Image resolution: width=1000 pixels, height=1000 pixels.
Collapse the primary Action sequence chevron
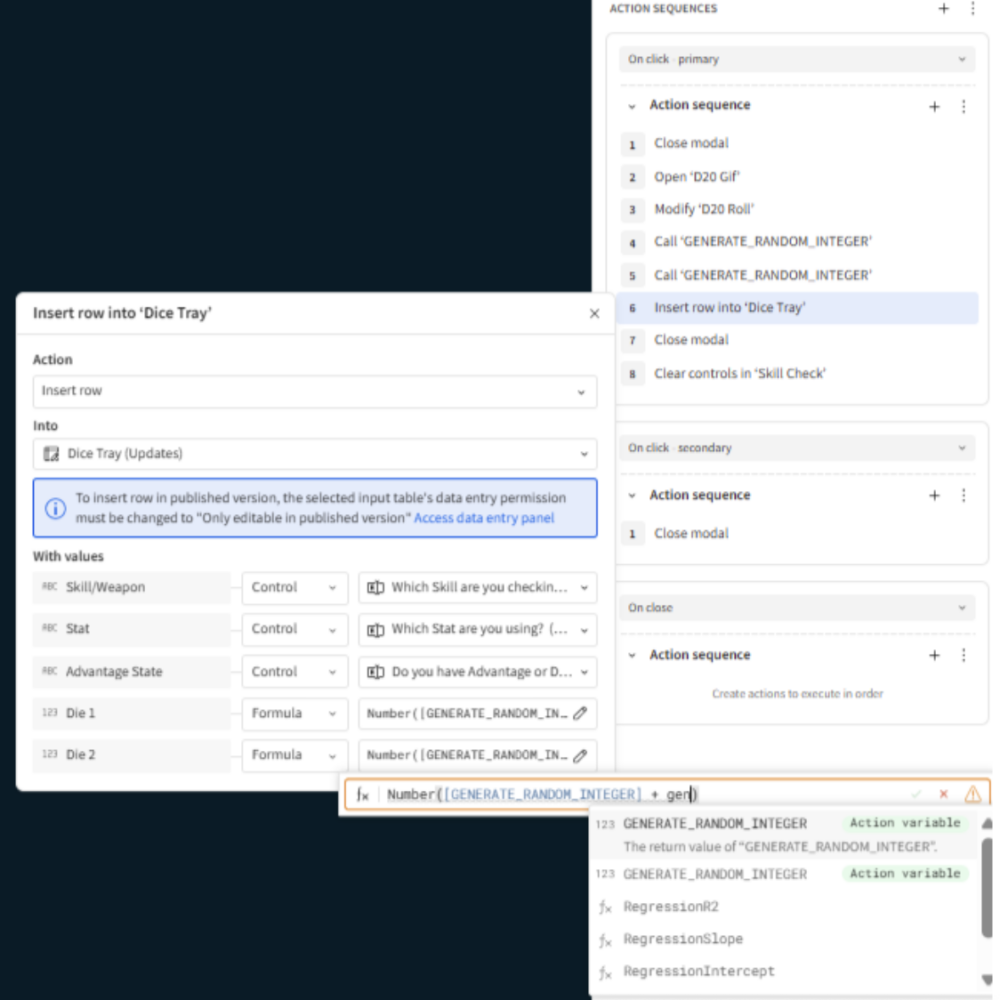632,106
